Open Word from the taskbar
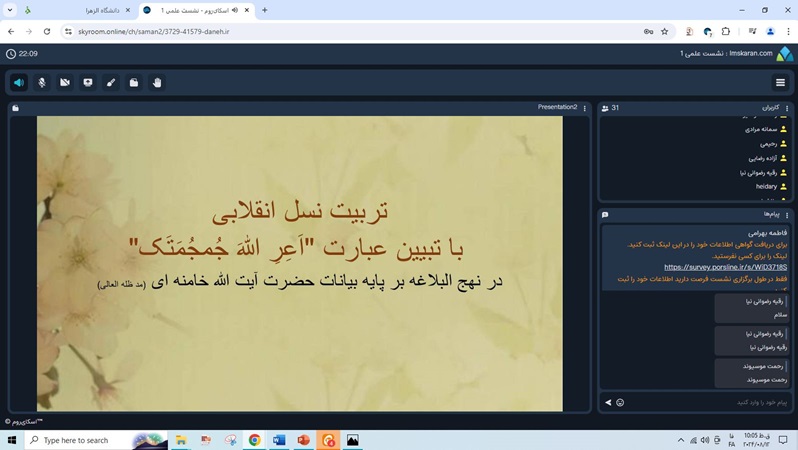The height and width of the screenshot is (450, 798). point(279,440)
